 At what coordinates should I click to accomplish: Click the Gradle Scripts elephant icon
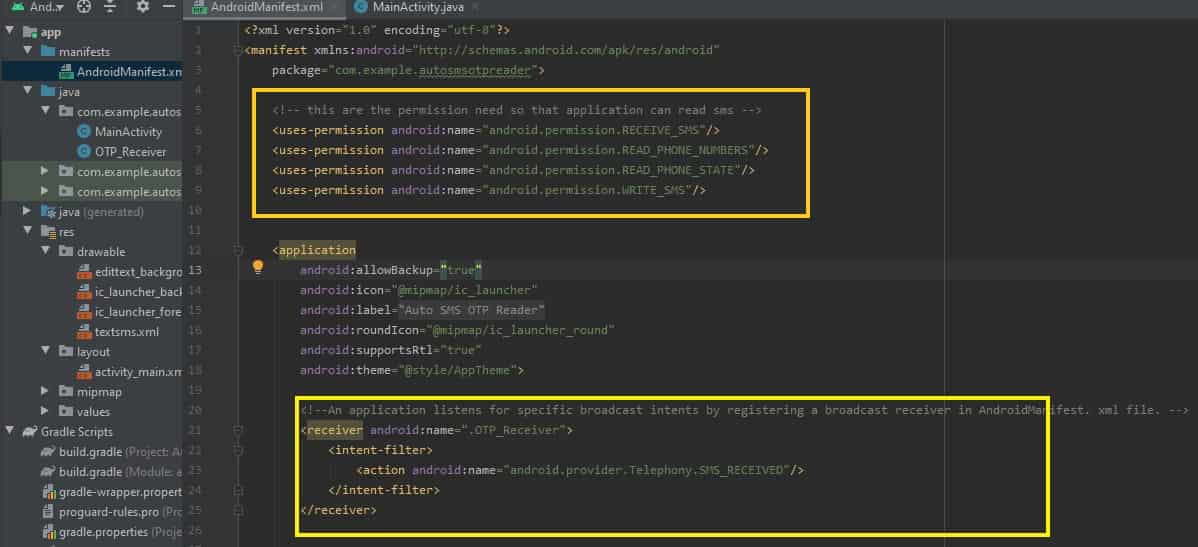click(x=30, y=432)
